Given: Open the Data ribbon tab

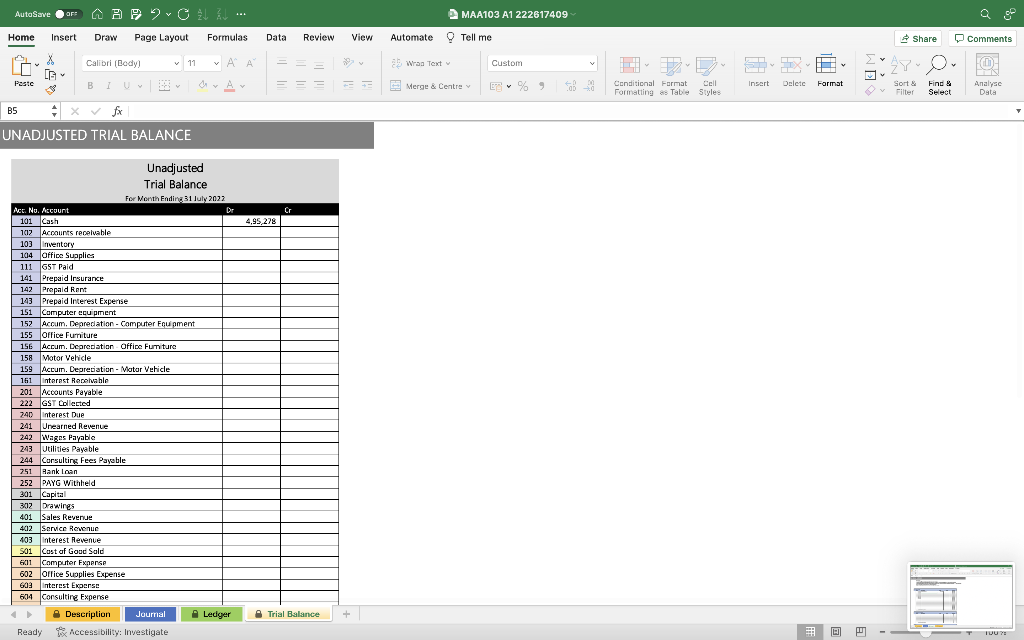Looking at the screenshot, I should click(276, 37).
